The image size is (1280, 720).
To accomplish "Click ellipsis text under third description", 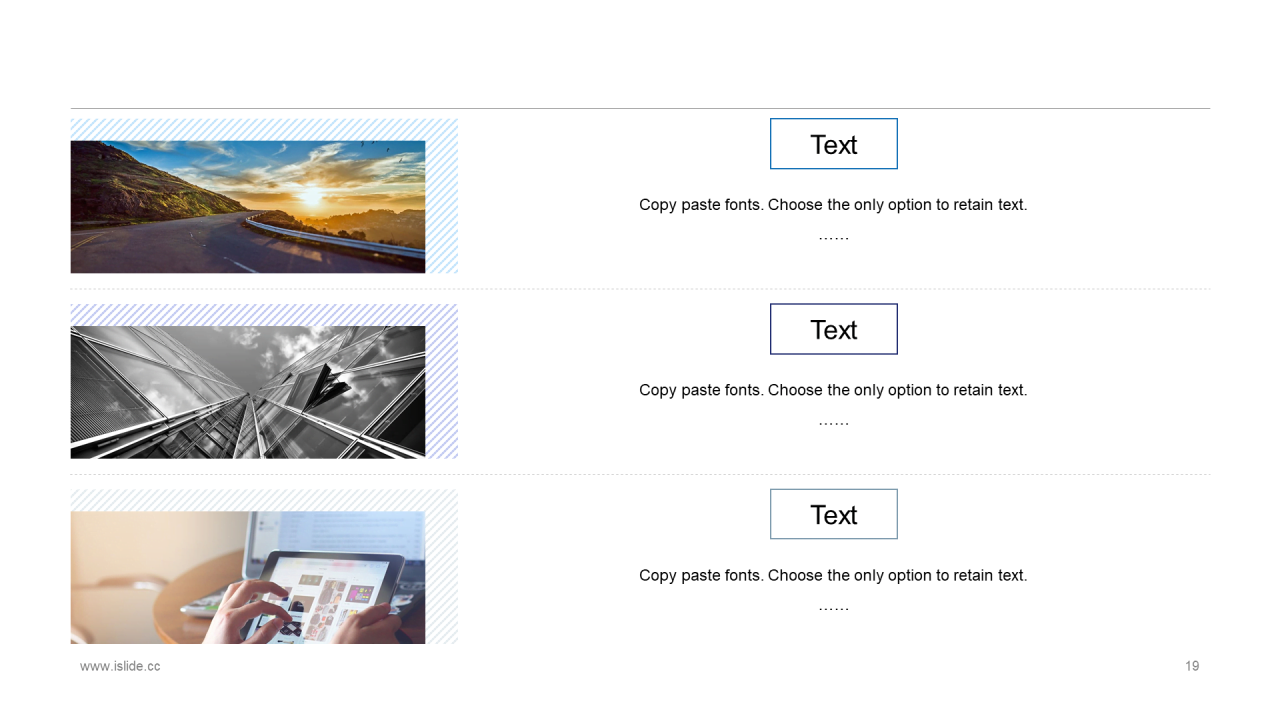I will [x=833, y=608].
